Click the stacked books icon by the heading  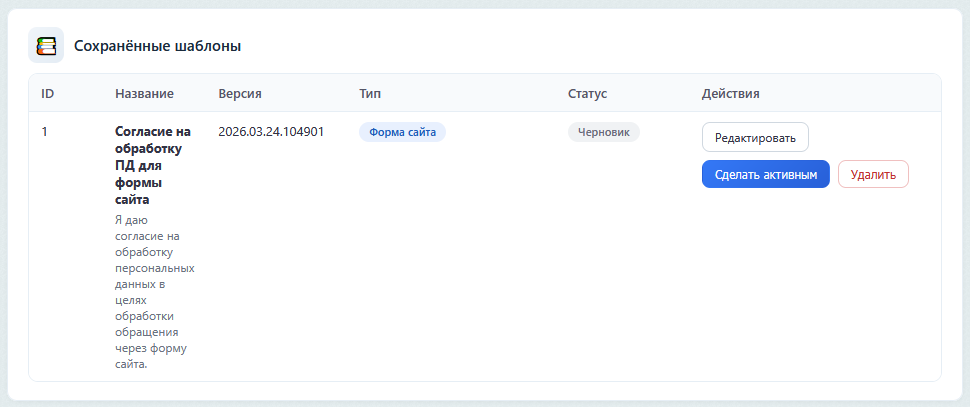(x=46, y=46)
